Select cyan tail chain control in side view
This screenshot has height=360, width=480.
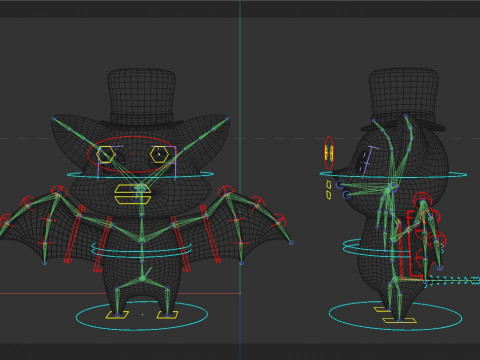(453, 281)
